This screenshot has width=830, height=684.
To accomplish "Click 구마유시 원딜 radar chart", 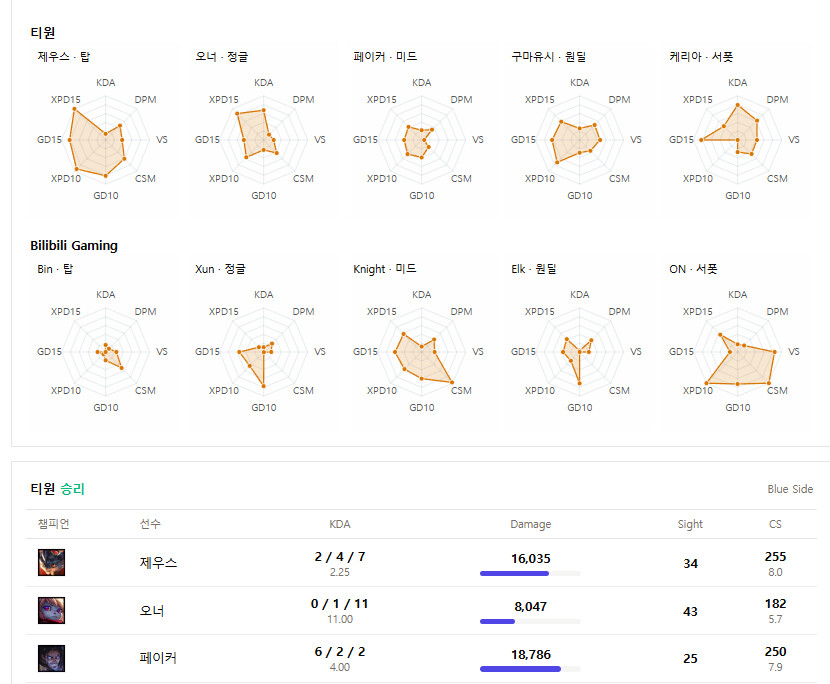I will (580, 140).
